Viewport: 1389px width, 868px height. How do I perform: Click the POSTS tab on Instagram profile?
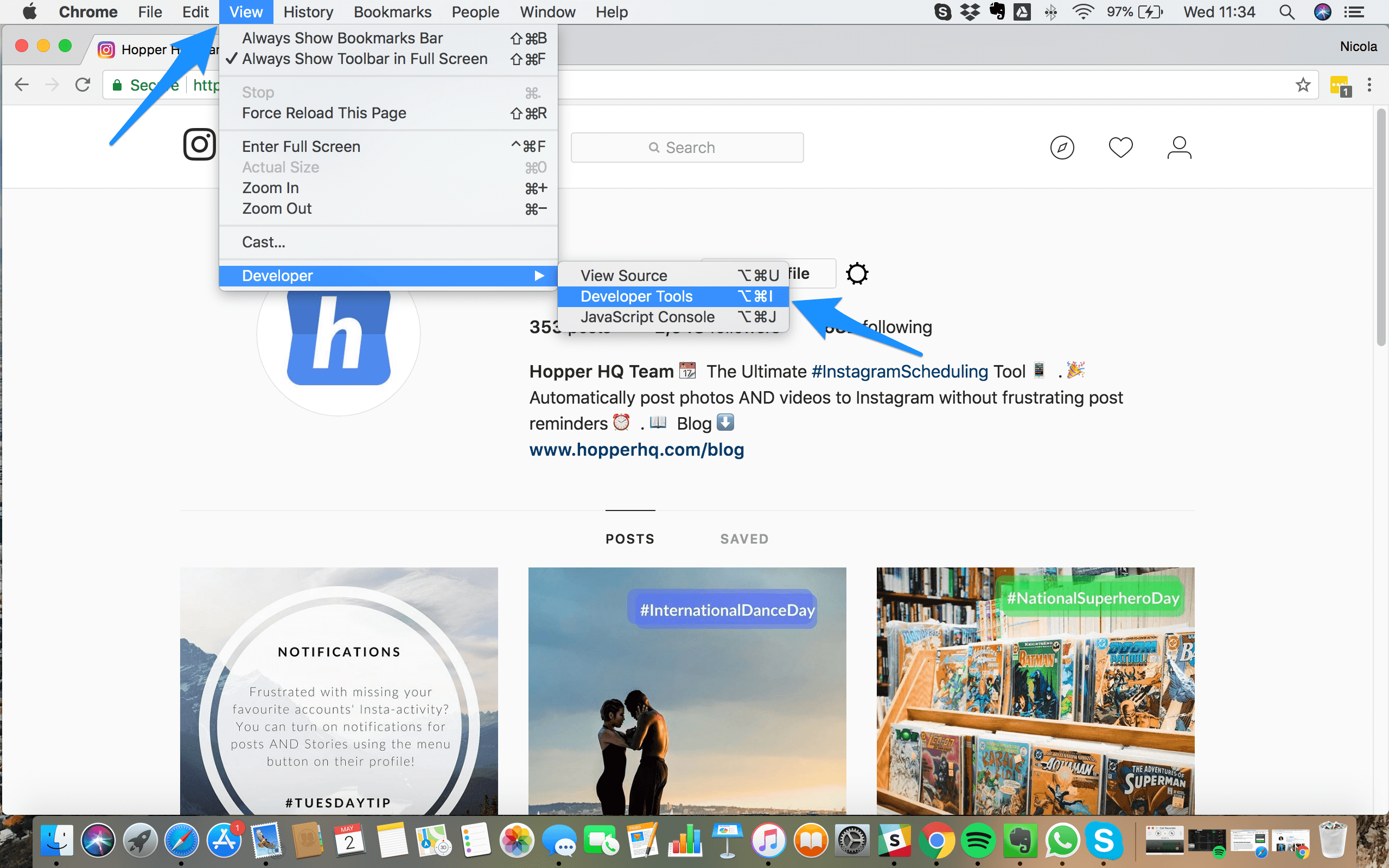pyautogui.click(x=630, y=539)
